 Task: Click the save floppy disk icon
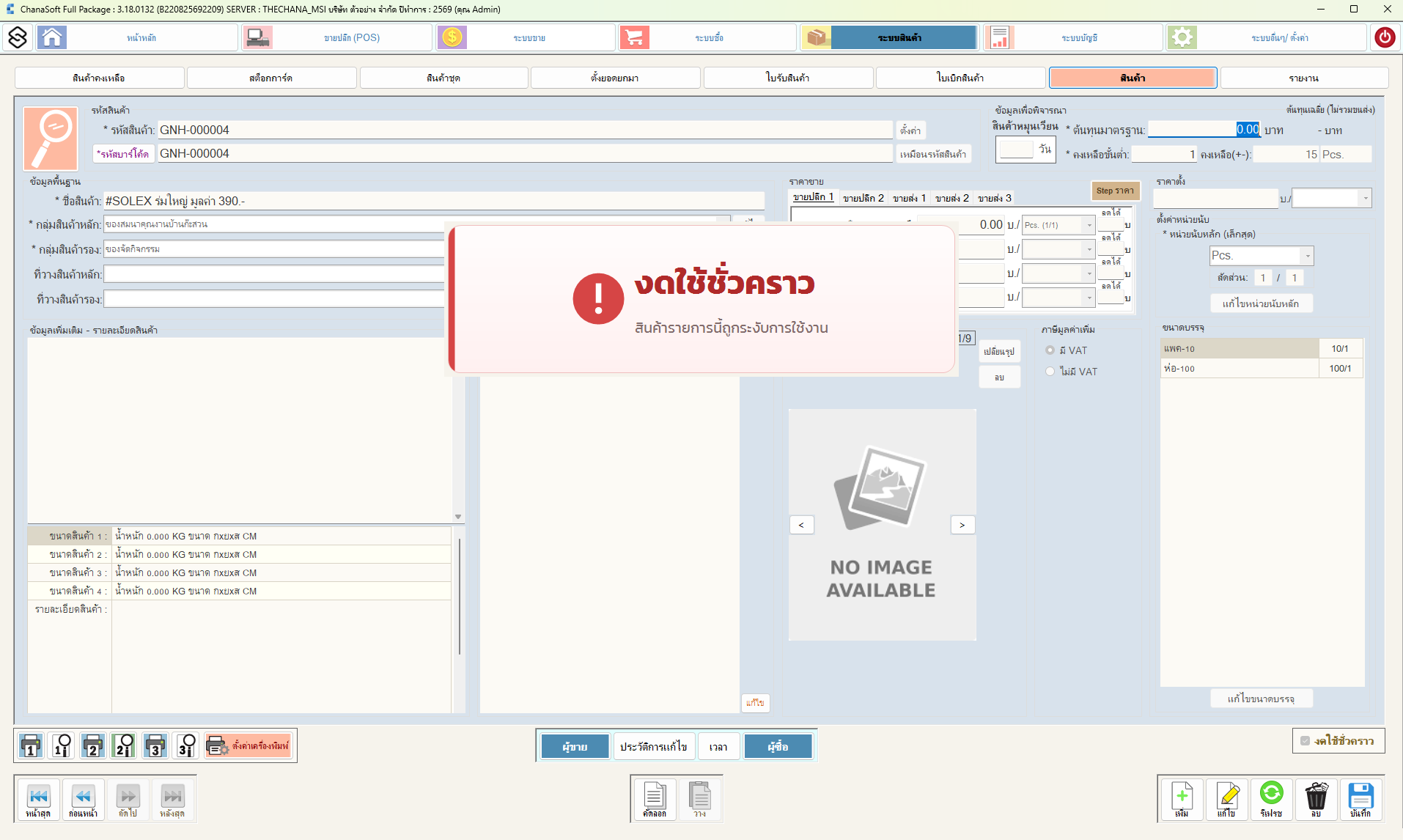click(x=1360, y=800)
